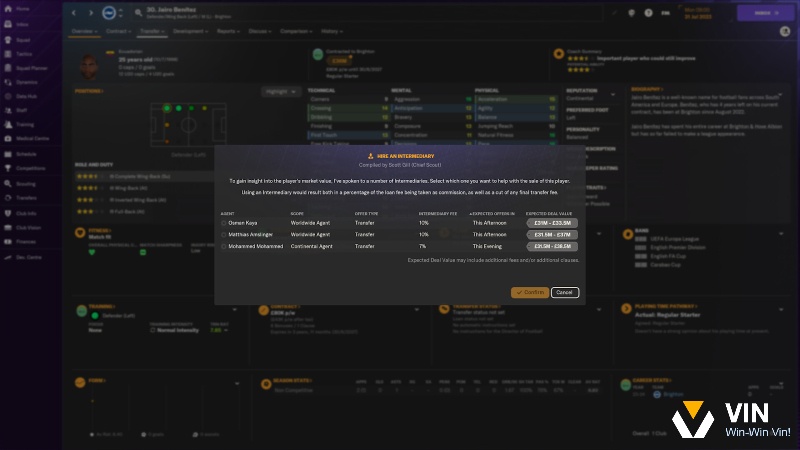
Task: Sort by the Expected Offers In column
Action: [492, 214]
